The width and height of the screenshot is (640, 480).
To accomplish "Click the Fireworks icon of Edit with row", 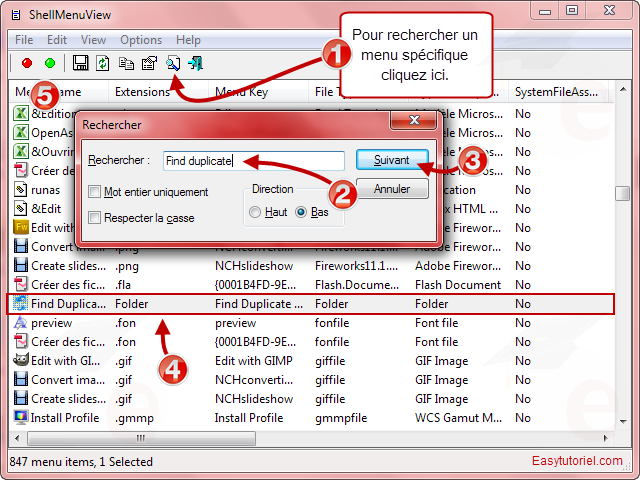I will pyautogui.click(x=20, y=228).
